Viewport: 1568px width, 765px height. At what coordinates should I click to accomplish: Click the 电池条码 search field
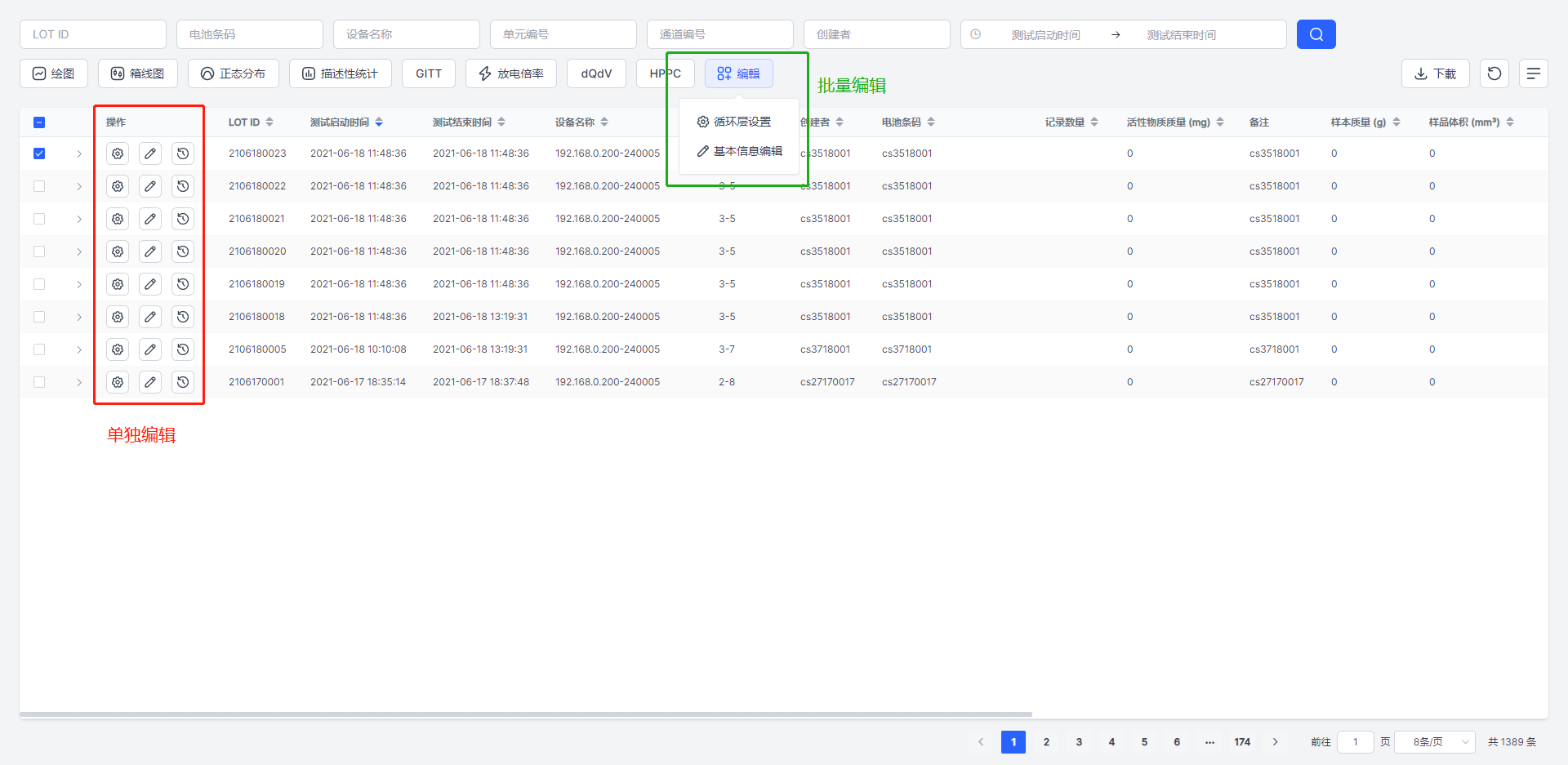point(250,34)
